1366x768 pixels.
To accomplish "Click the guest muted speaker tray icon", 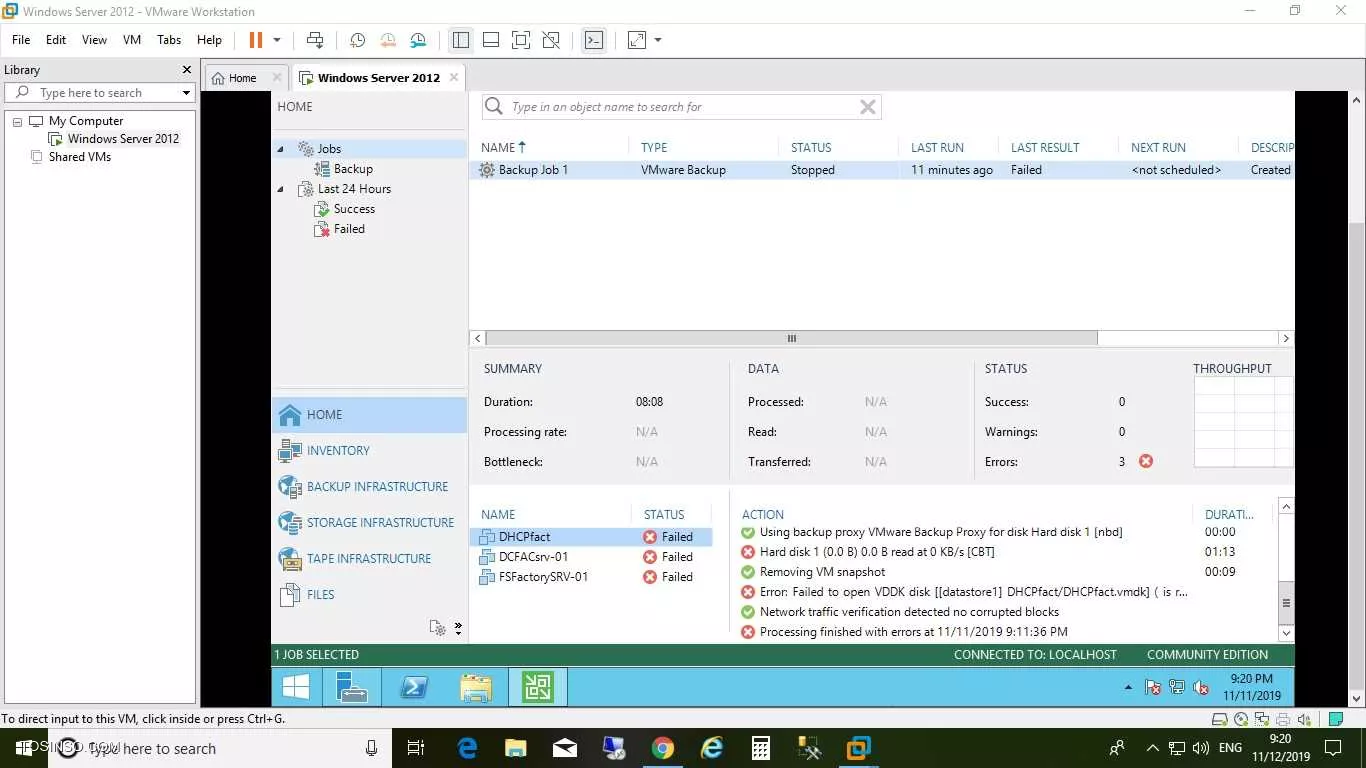I will coord(1201,688).
